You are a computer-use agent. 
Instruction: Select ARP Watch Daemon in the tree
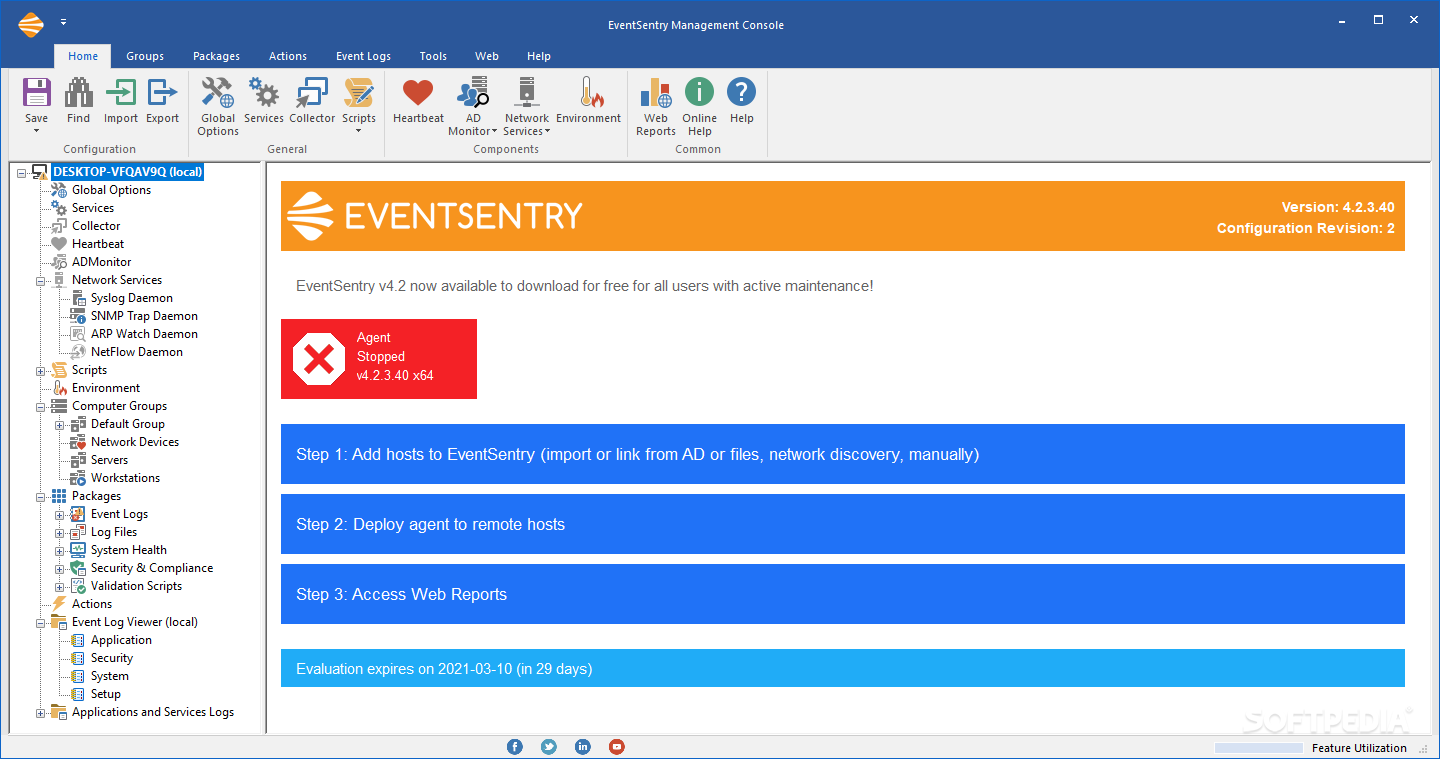pyautogui.click(x=144, y=334)
